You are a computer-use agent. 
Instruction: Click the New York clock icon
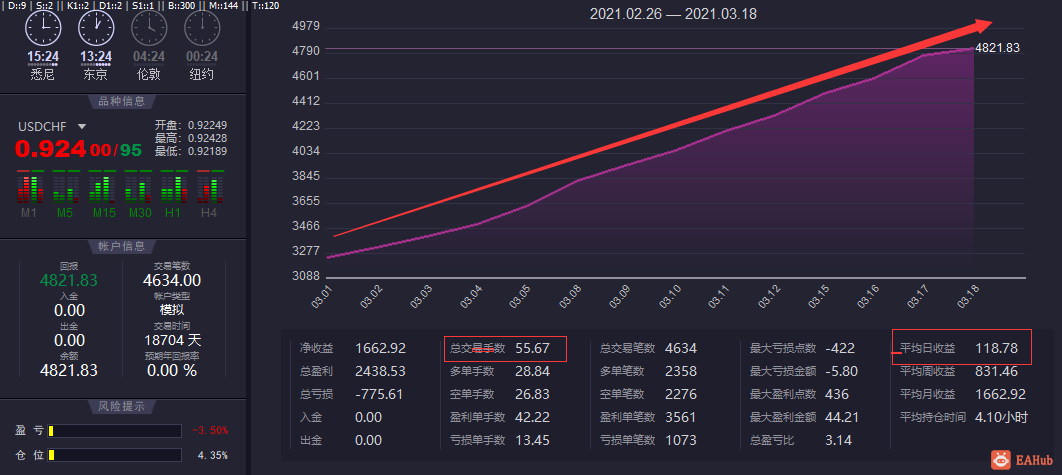coord(202,28)
